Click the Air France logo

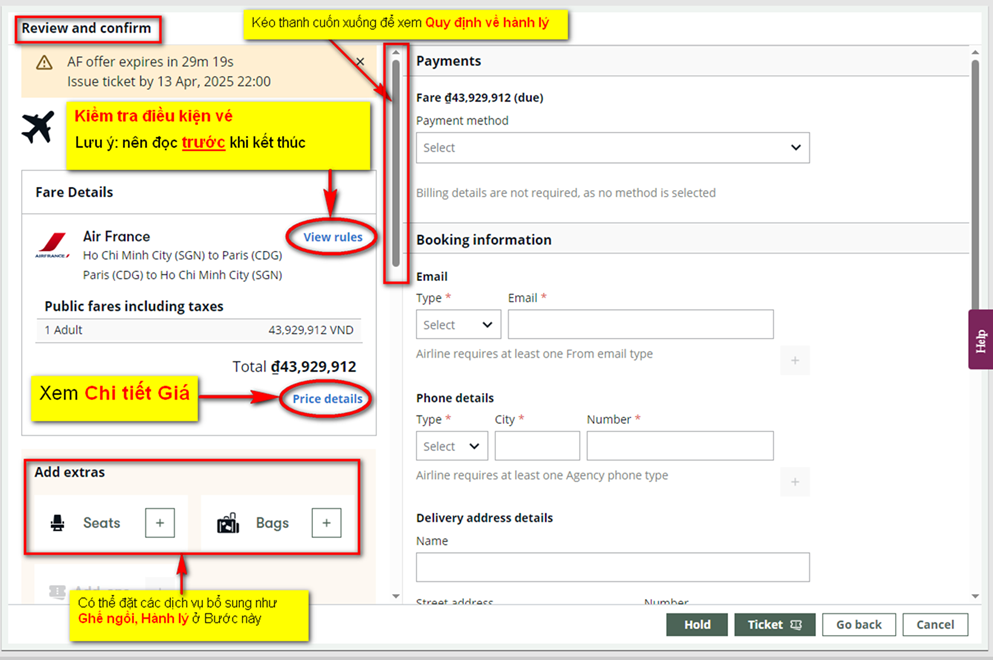point(53,245)
